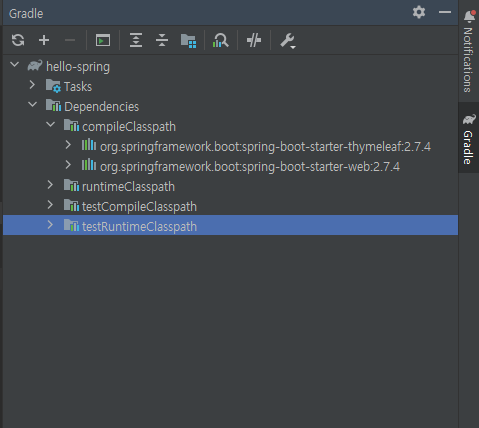
Task: Expand the runtimeClasspath node
Action: pos(50,185)
